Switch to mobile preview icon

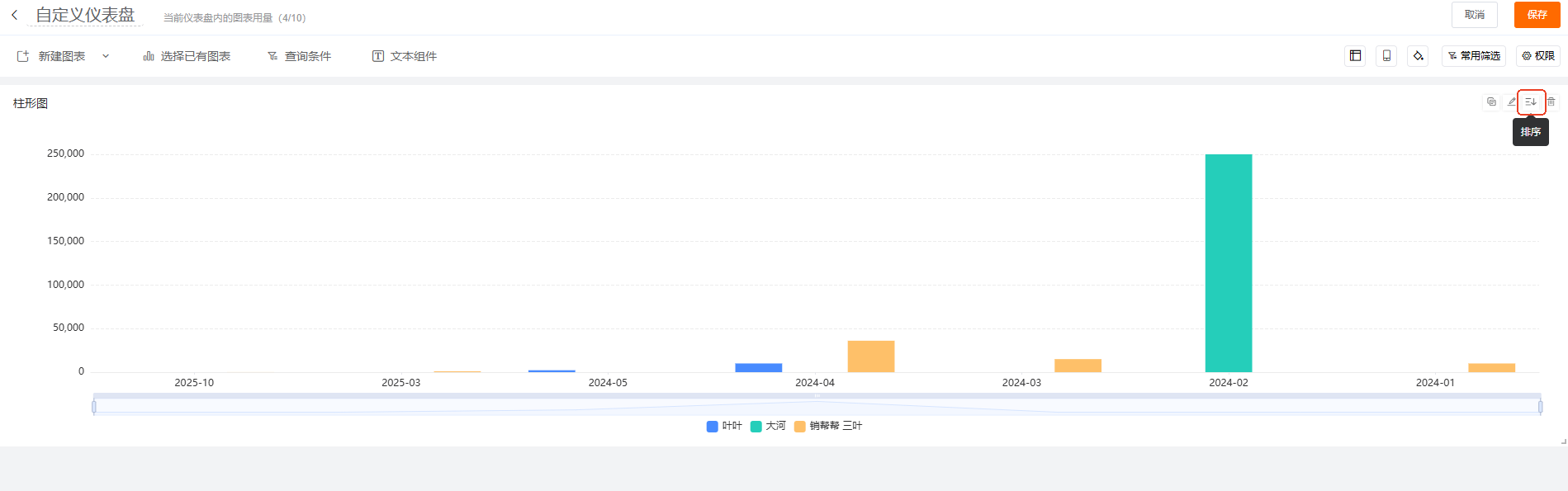click(x=1386, y=56)
